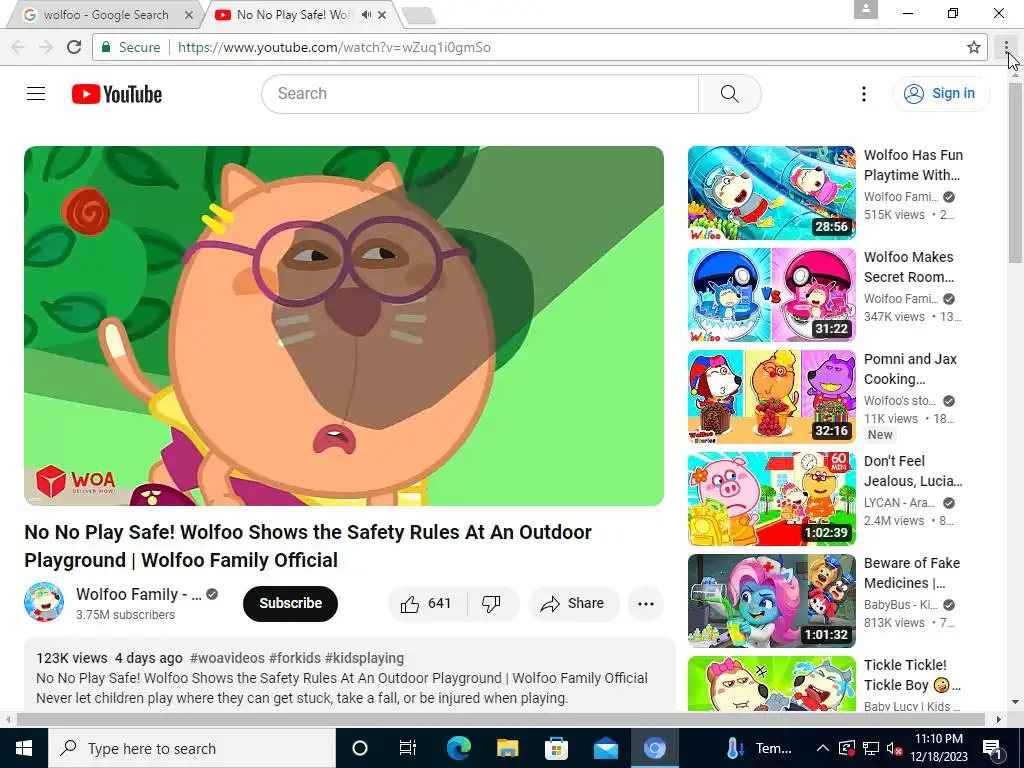The image size is (1024, 768).
Task: Open Task View in taskbar
Action: pyautogui.click(x=408, y=748)
